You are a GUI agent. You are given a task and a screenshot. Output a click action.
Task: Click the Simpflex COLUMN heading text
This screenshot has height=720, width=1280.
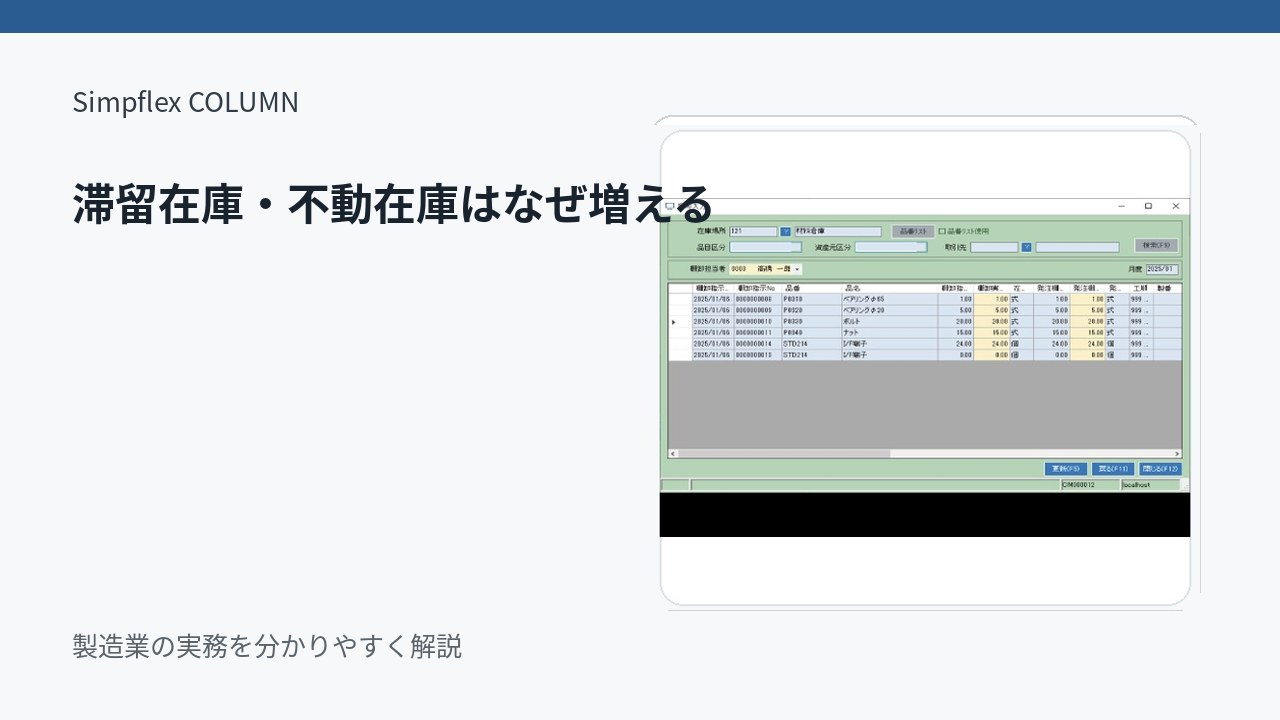(185, 102)
